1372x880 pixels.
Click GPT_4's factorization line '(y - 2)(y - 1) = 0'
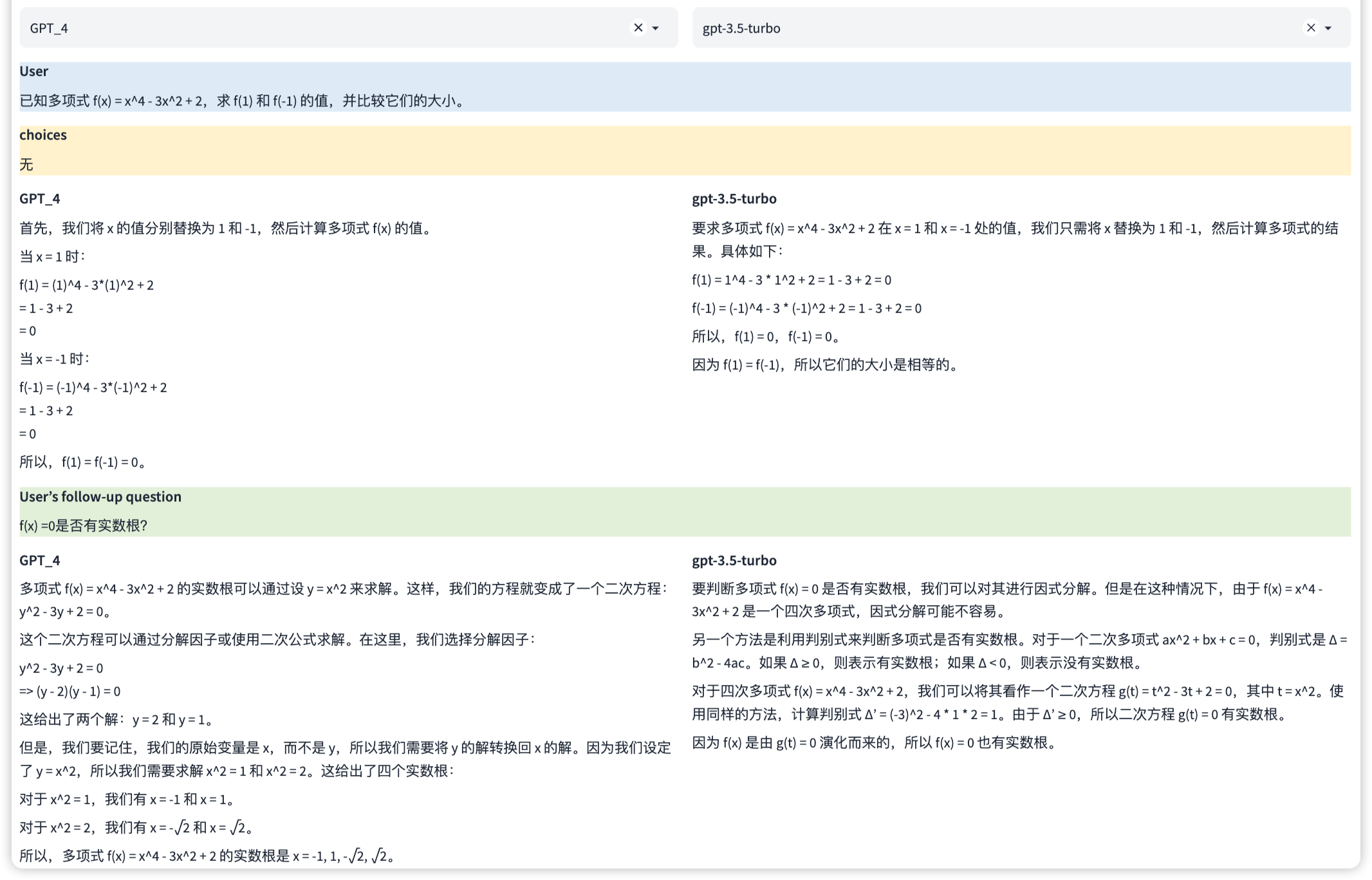pyautogui.click(x=70, y=691)
